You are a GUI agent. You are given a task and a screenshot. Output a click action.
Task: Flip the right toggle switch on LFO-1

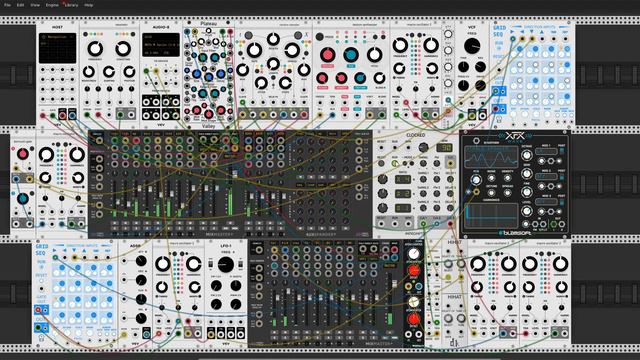(240, 265)
